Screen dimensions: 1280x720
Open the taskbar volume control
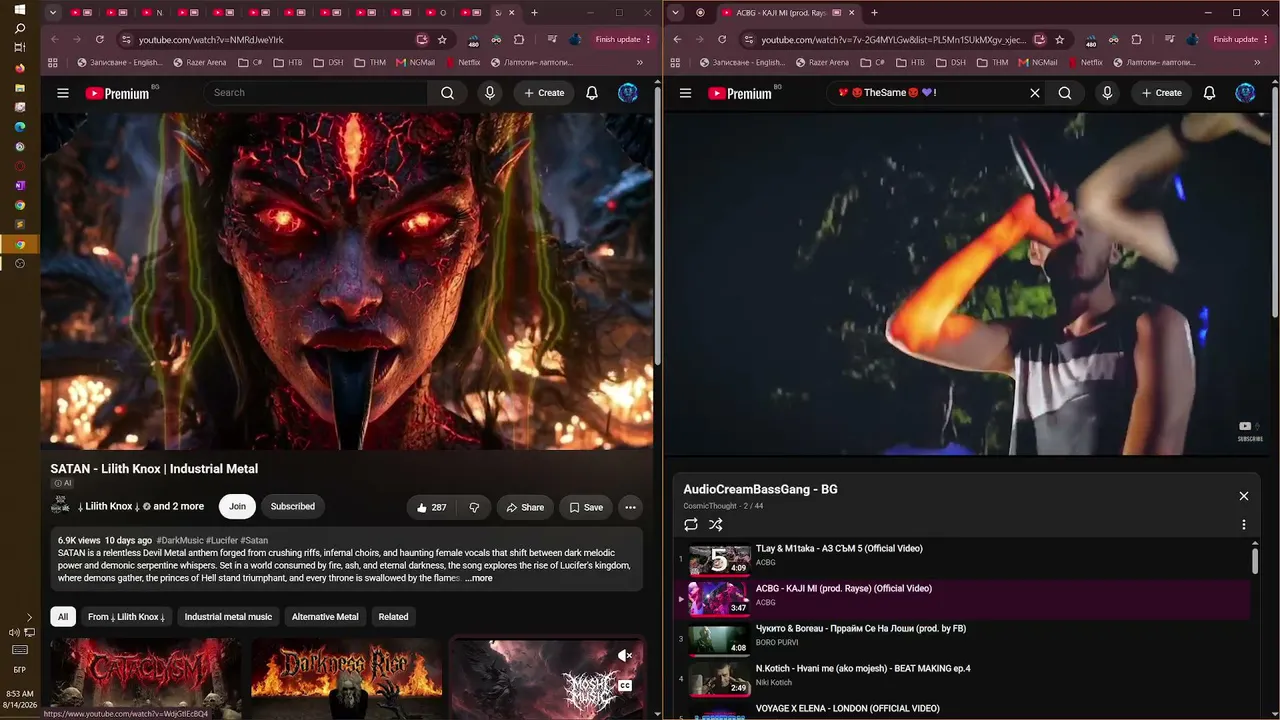(x=14, y=633)
